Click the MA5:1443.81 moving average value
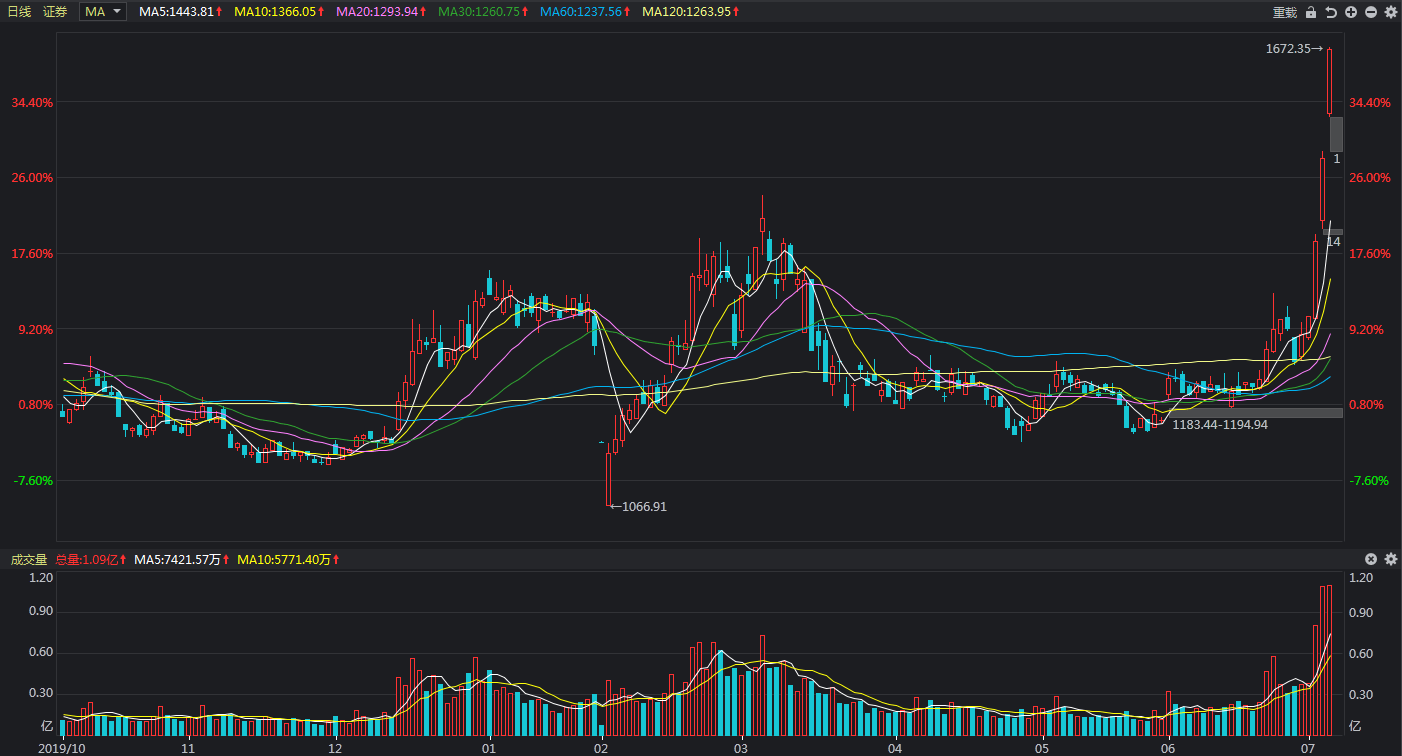The image size is (1402, 756). 176,12
